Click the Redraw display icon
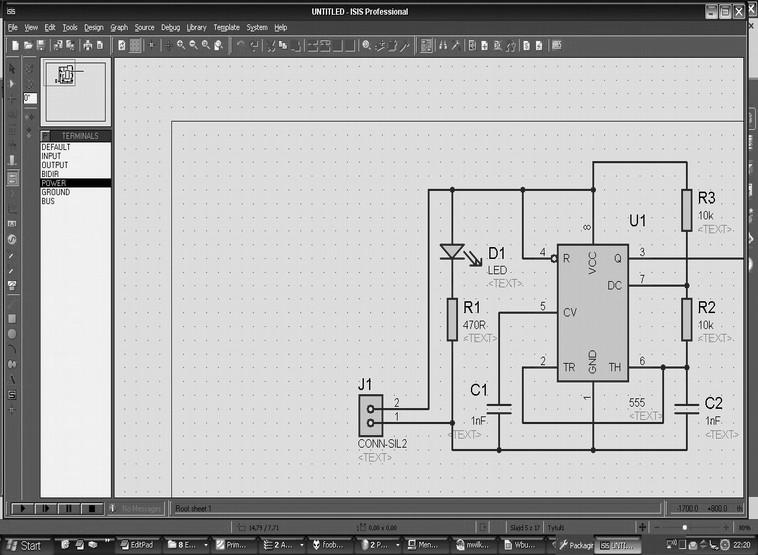 [x=122, y=46]
